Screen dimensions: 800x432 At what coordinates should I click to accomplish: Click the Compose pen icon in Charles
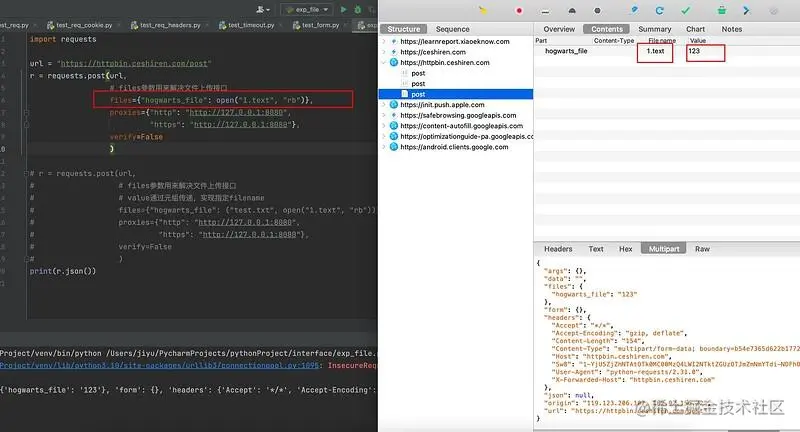pyautogui.click(x=634, y=10)
